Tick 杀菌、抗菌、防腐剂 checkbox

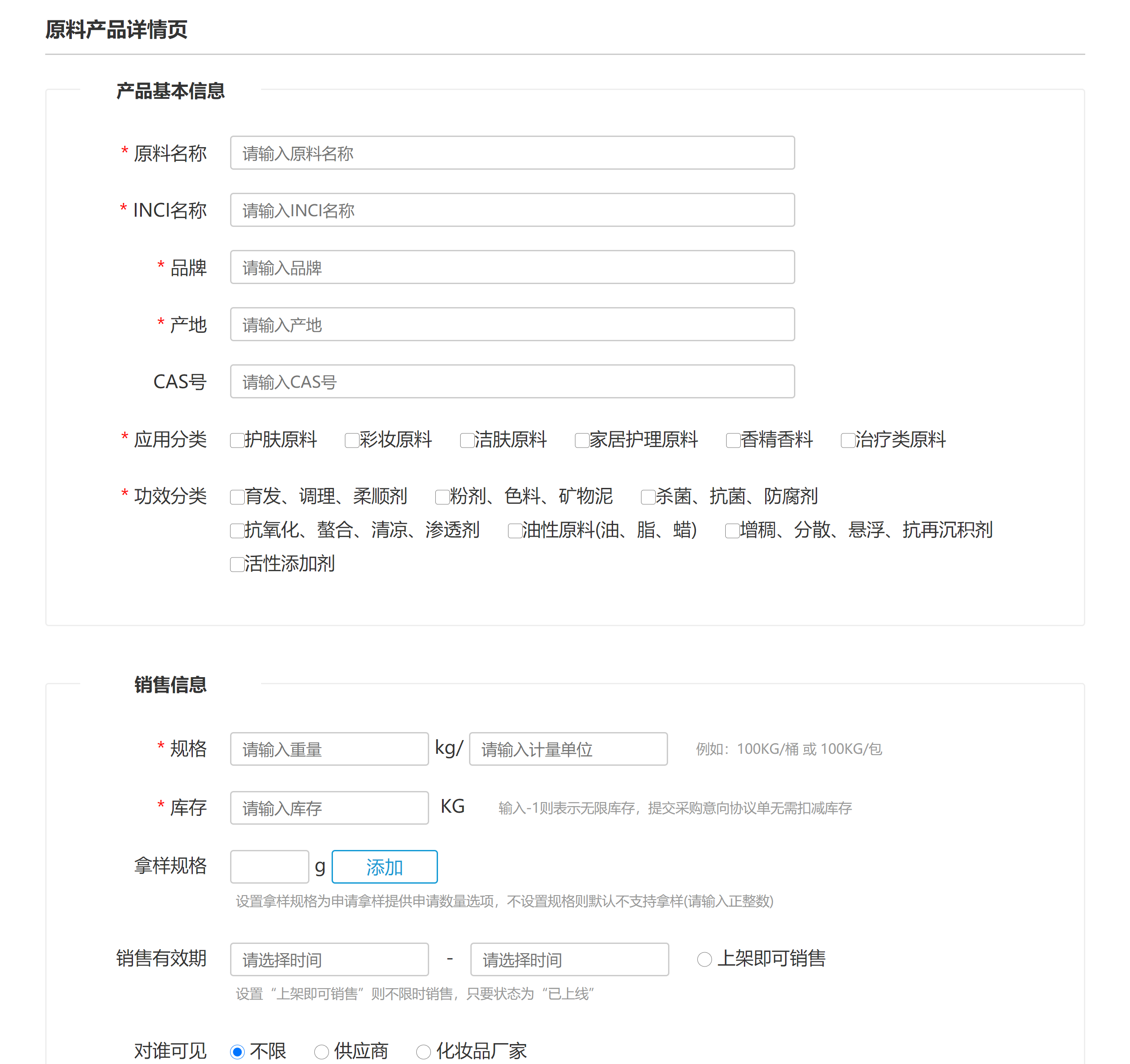coord(648,497)
